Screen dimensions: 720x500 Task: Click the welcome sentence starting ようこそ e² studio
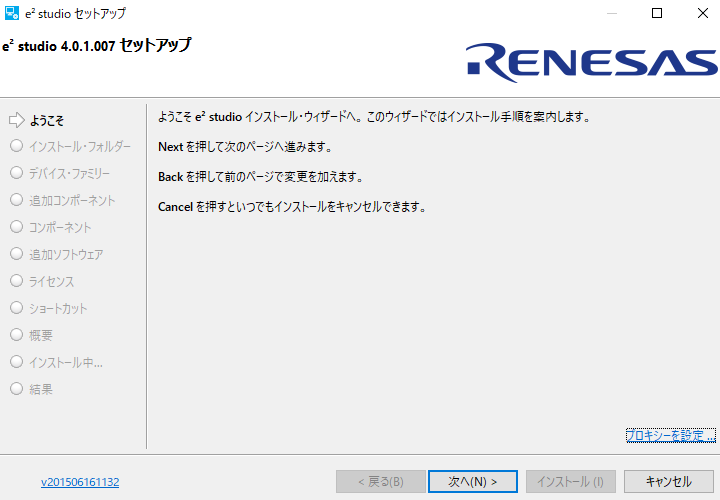(374, 117)
